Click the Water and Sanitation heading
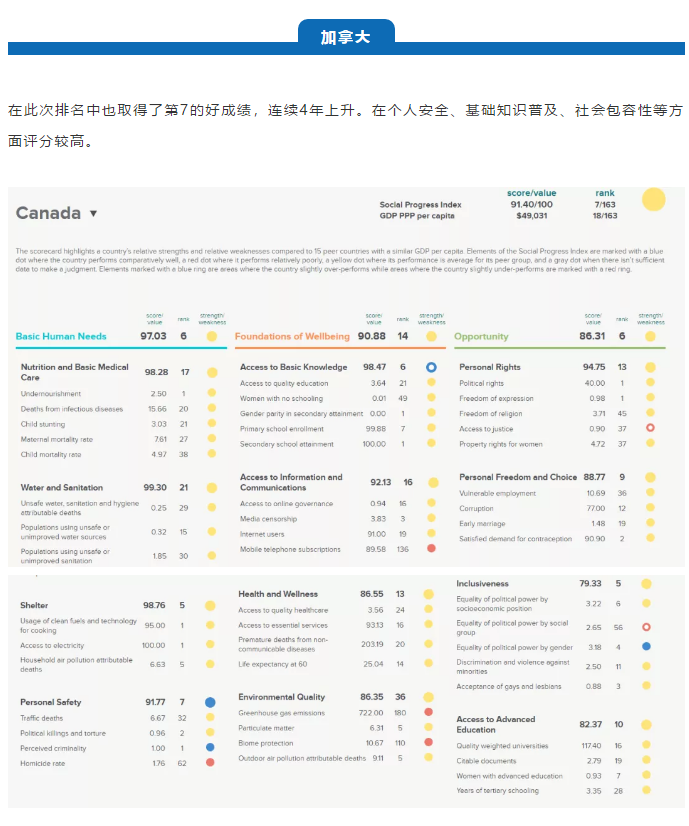 tap(62, 488)
